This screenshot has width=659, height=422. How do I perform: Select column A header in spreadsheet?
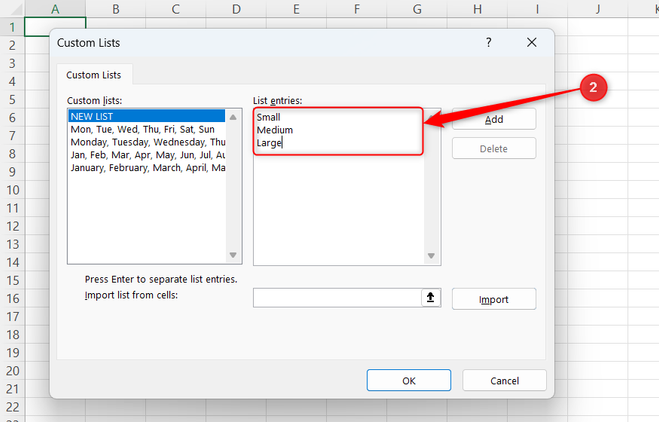(55, 9)
